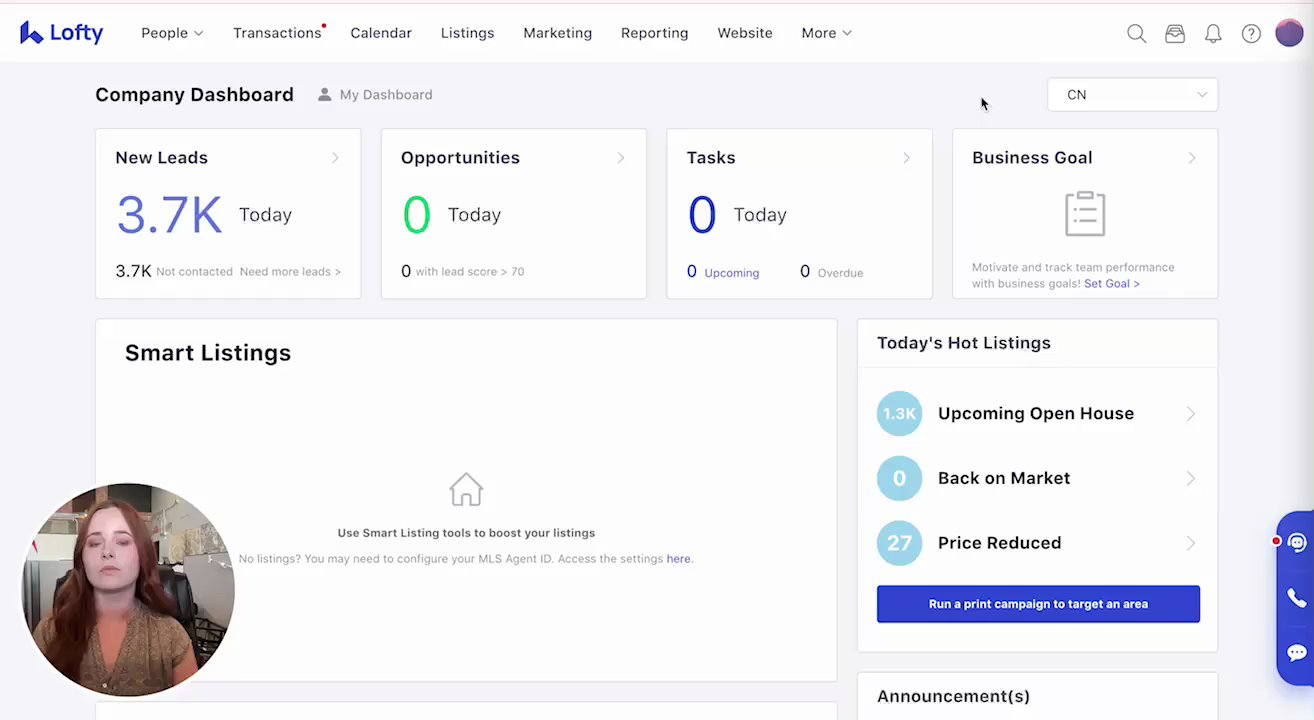Click the Set Goal link
This screenshot has height=720, width=1314.
[x=1111, y=284]
